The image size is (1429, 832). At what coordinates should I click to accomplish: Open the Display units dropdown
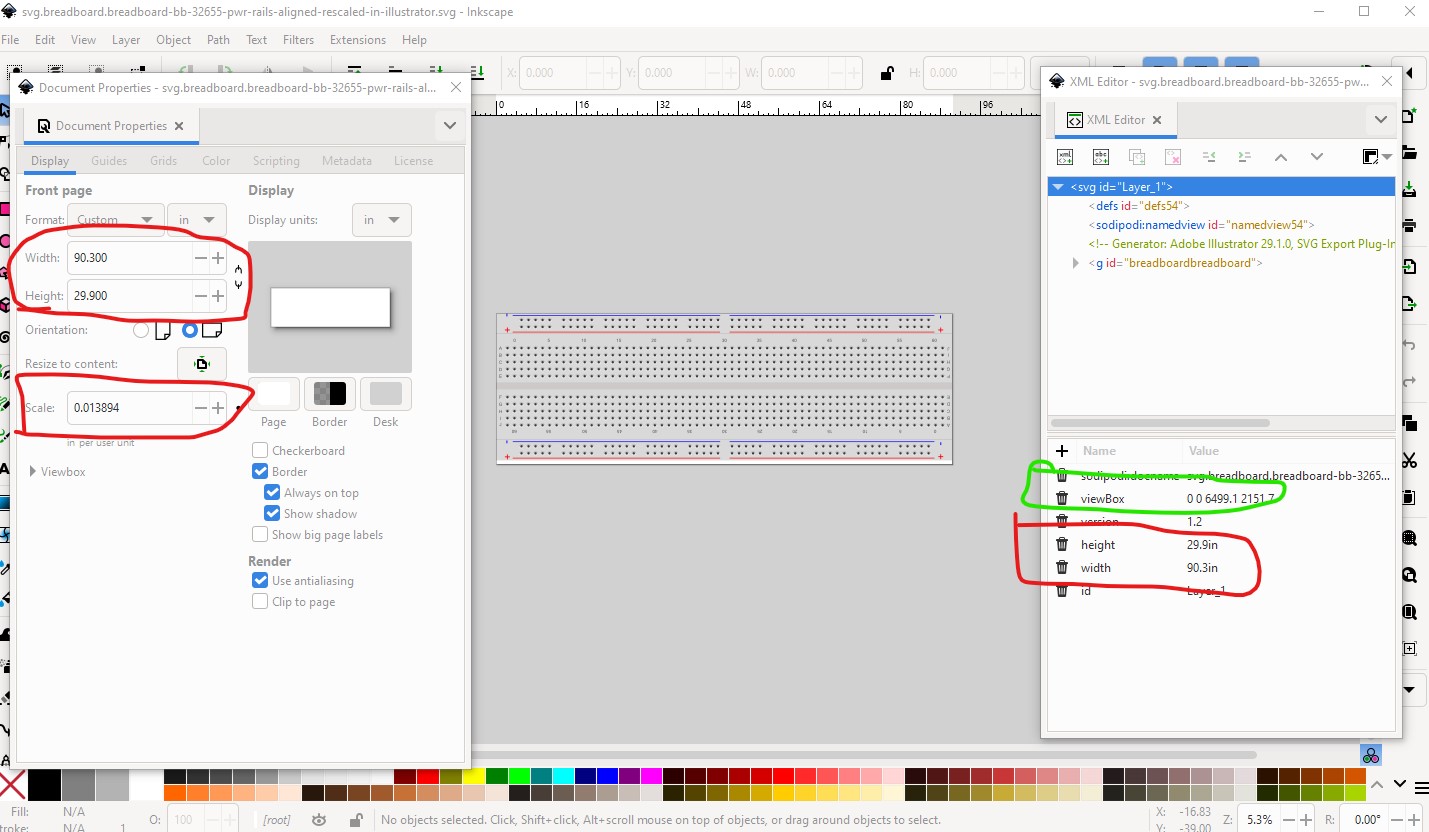click(x=382, y=220)
